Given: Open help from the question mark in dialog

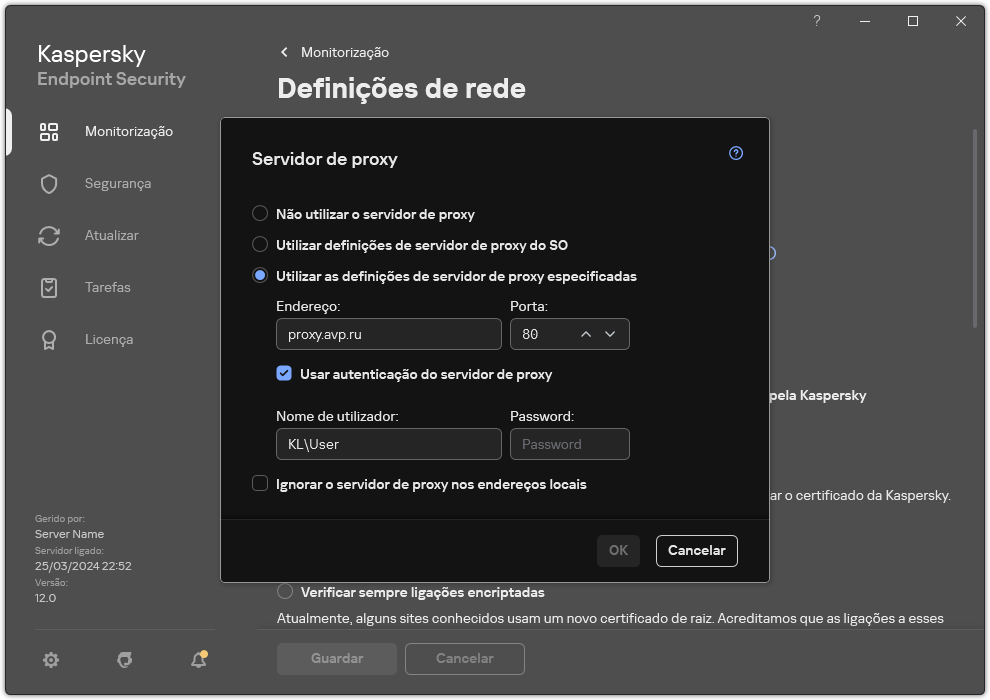Looking at the screenshot, I should [x=735, y=153].
